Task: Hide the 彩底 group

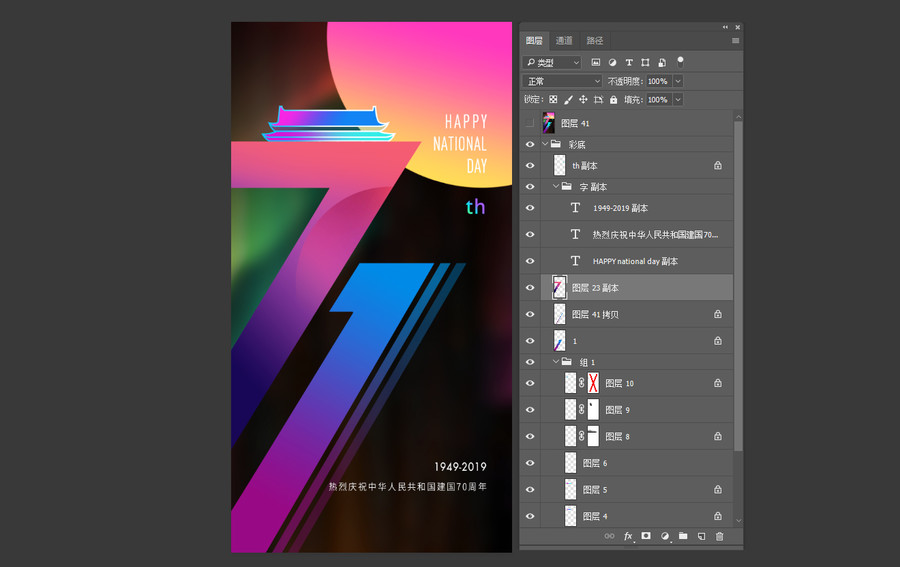Action: 530,144
